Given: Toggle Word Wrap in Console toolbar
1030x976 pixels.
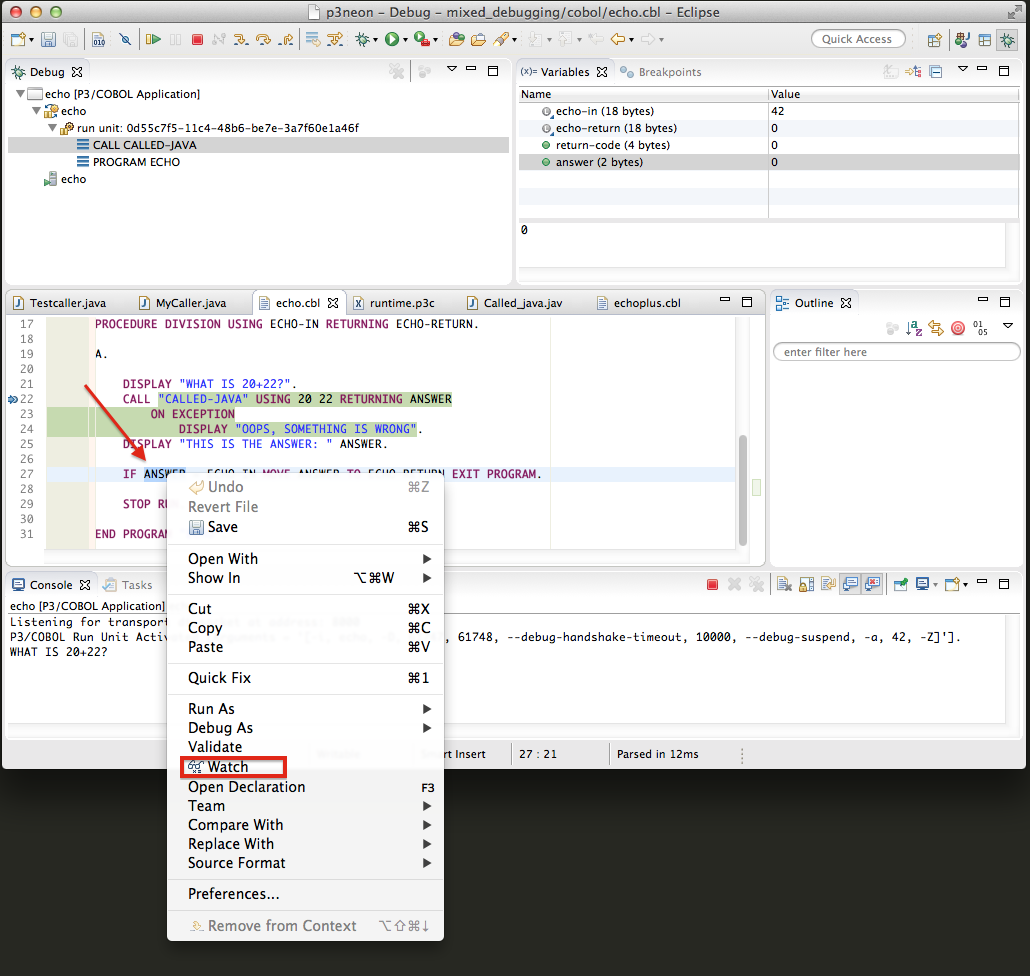Looking at the screenshot, I should tap(828, 585).
